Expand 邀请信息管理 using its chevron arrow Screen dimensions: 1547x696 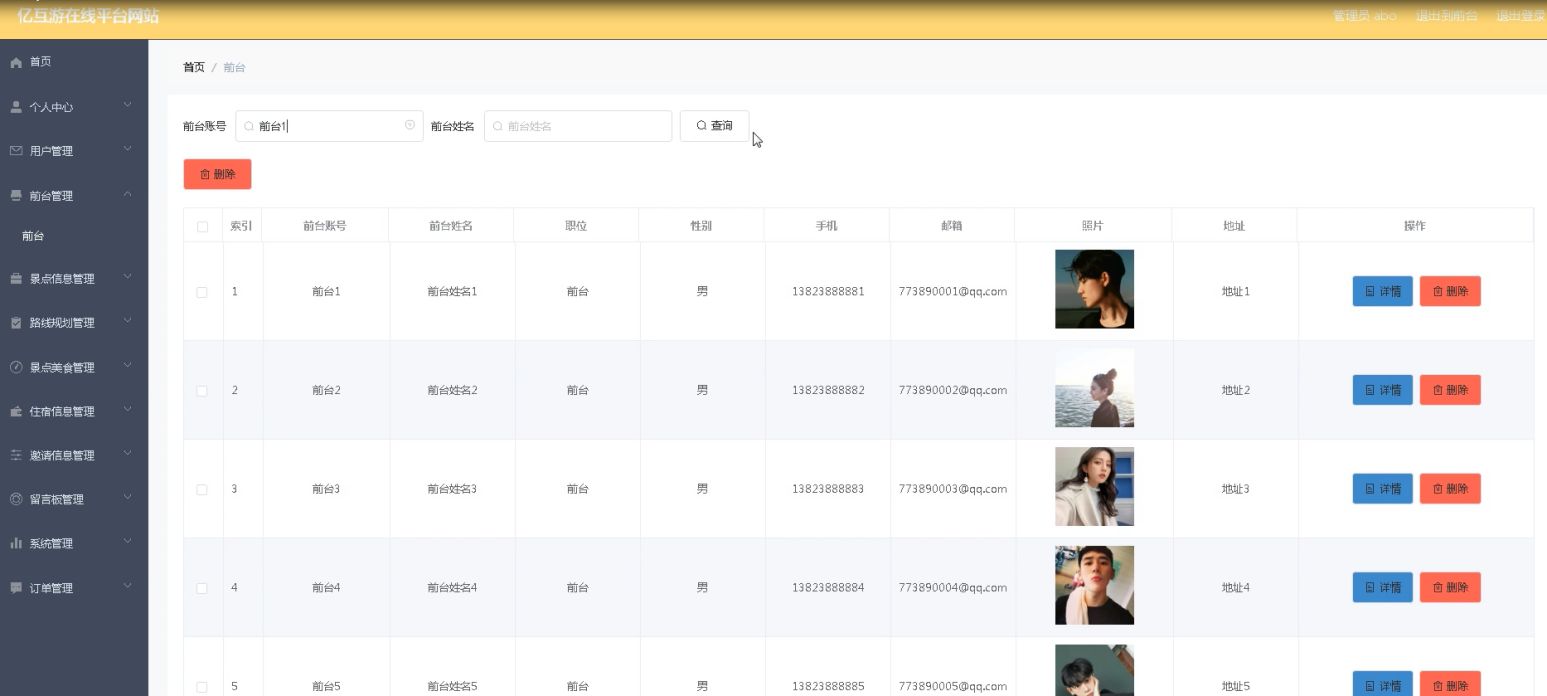coord(128,453)
